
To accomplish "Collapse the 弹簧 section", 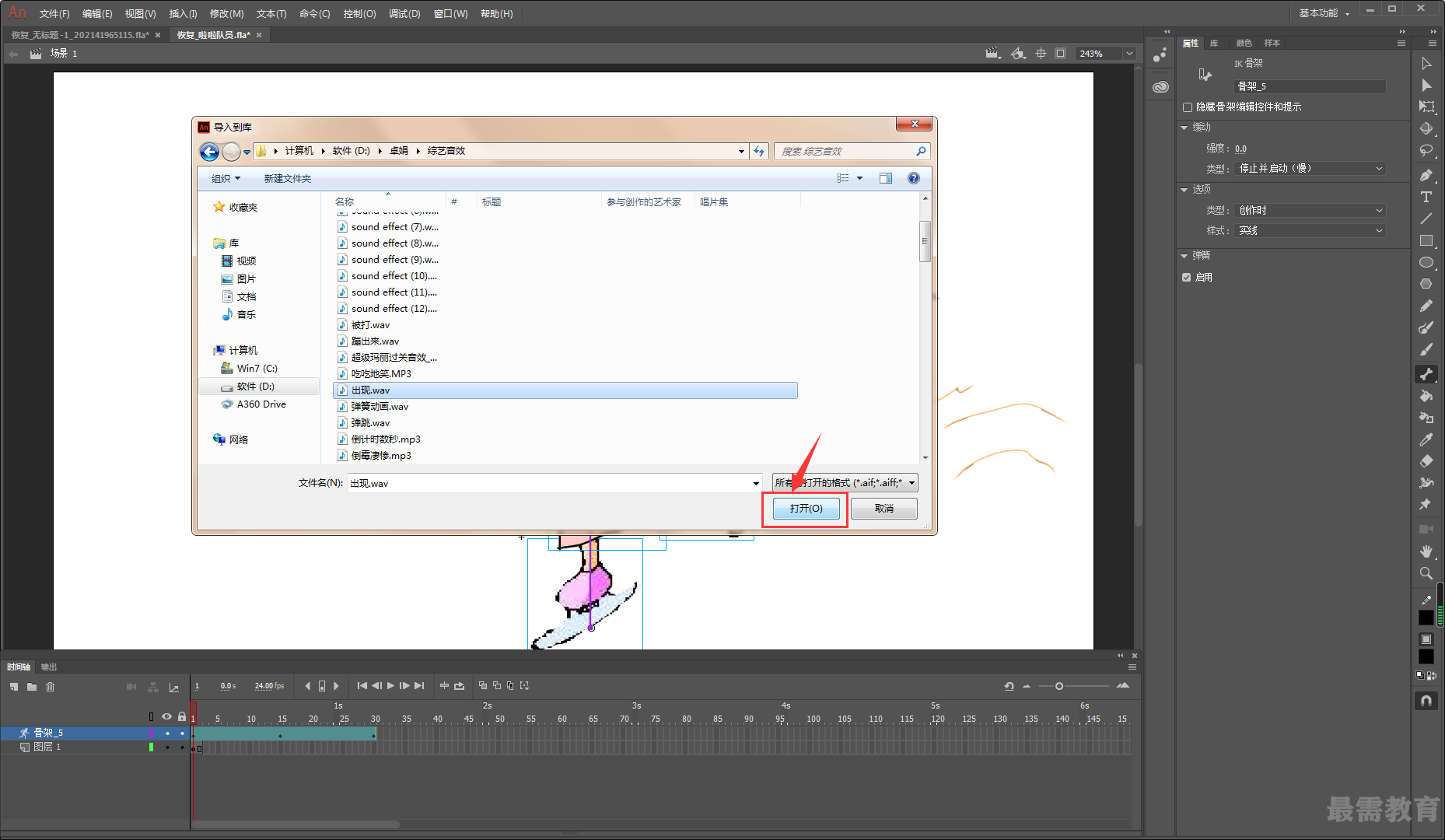I will click(1184, 256).
